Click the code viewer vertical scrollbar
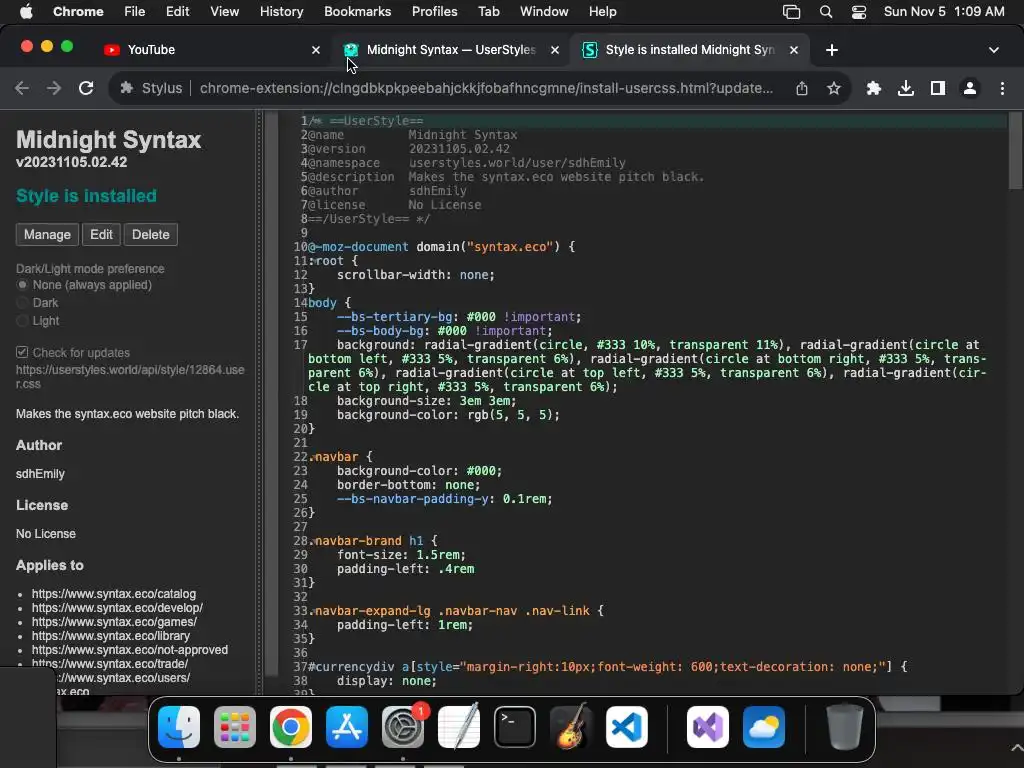The image size is (1024, 768). (x=1015, y=150)
